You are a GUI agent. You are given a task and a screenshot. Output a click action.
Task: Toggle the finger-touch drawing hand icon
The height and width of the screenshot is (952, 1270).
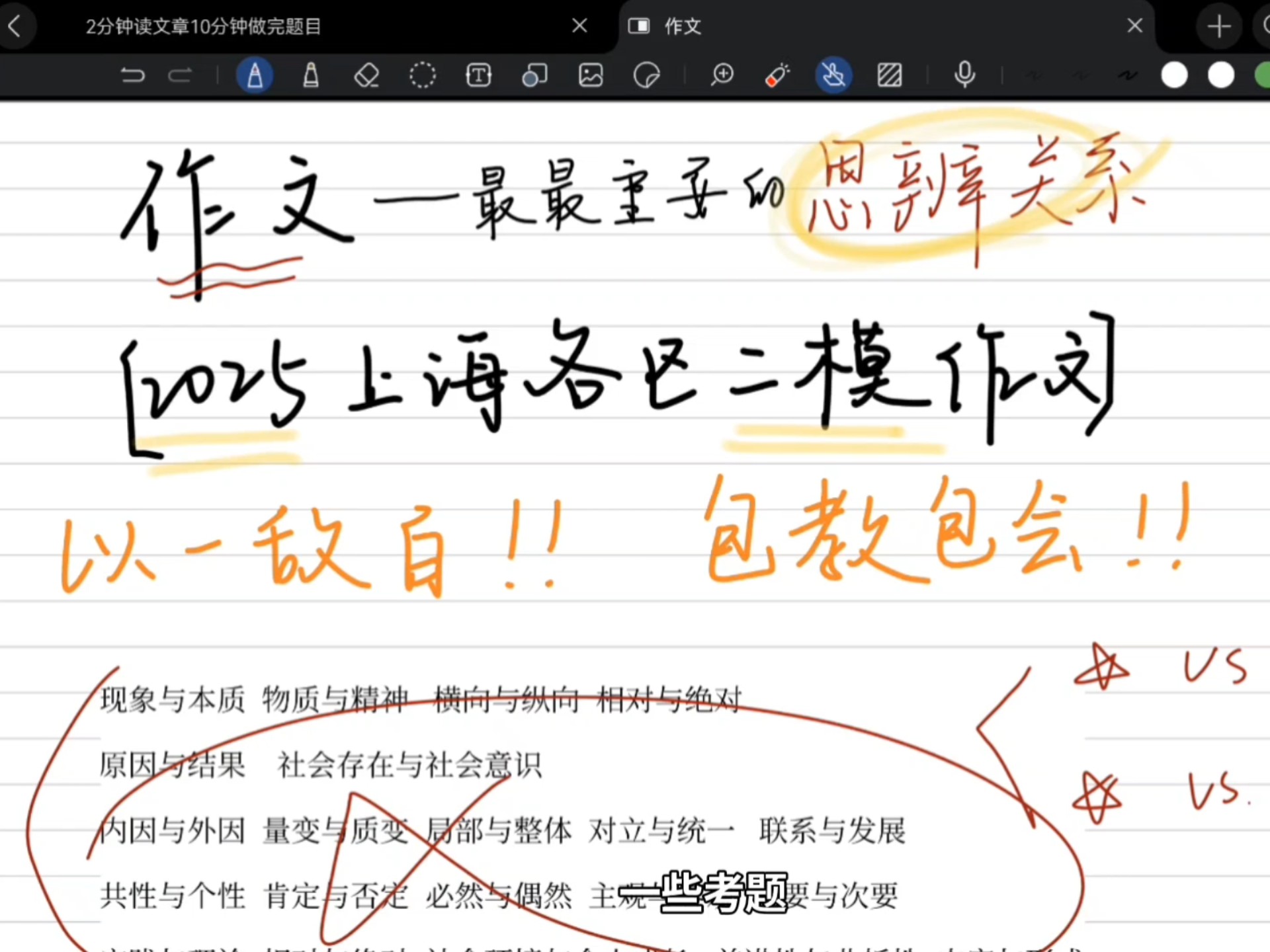click(833, 75)
